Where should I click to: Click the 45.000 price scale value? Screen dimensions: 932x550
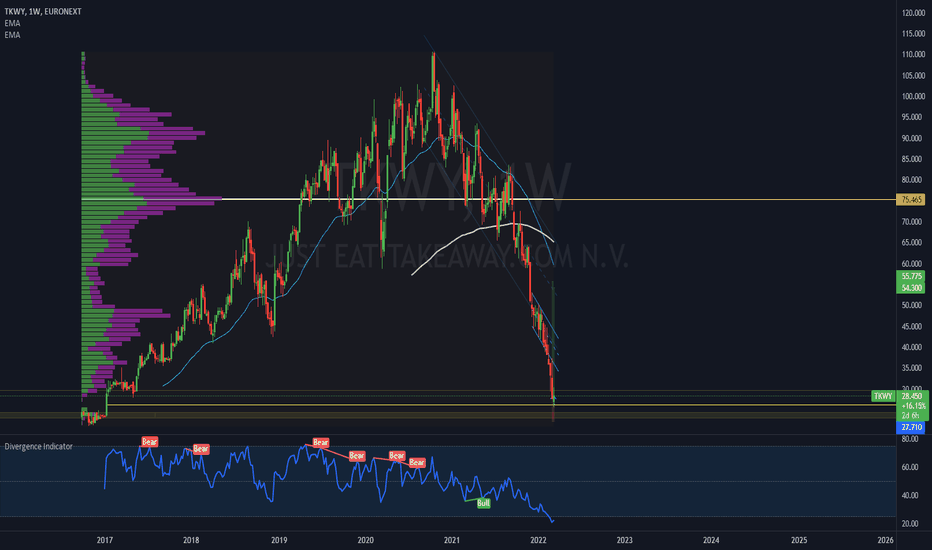coord(913,326)
